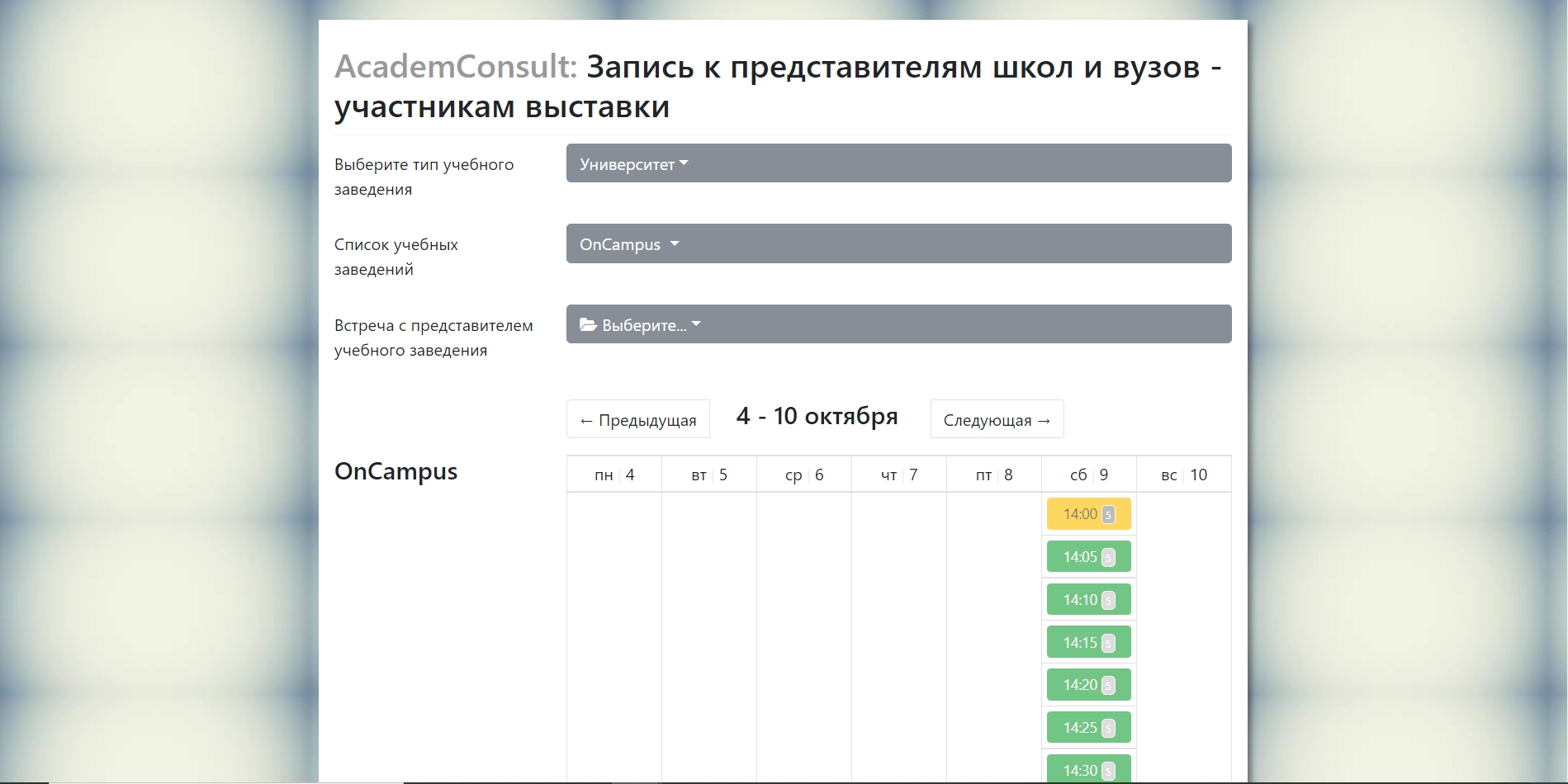The width and height of the screenshot is (1568, 784).
Task: Click the вс 10 column header
Action: coord(1183,475)
